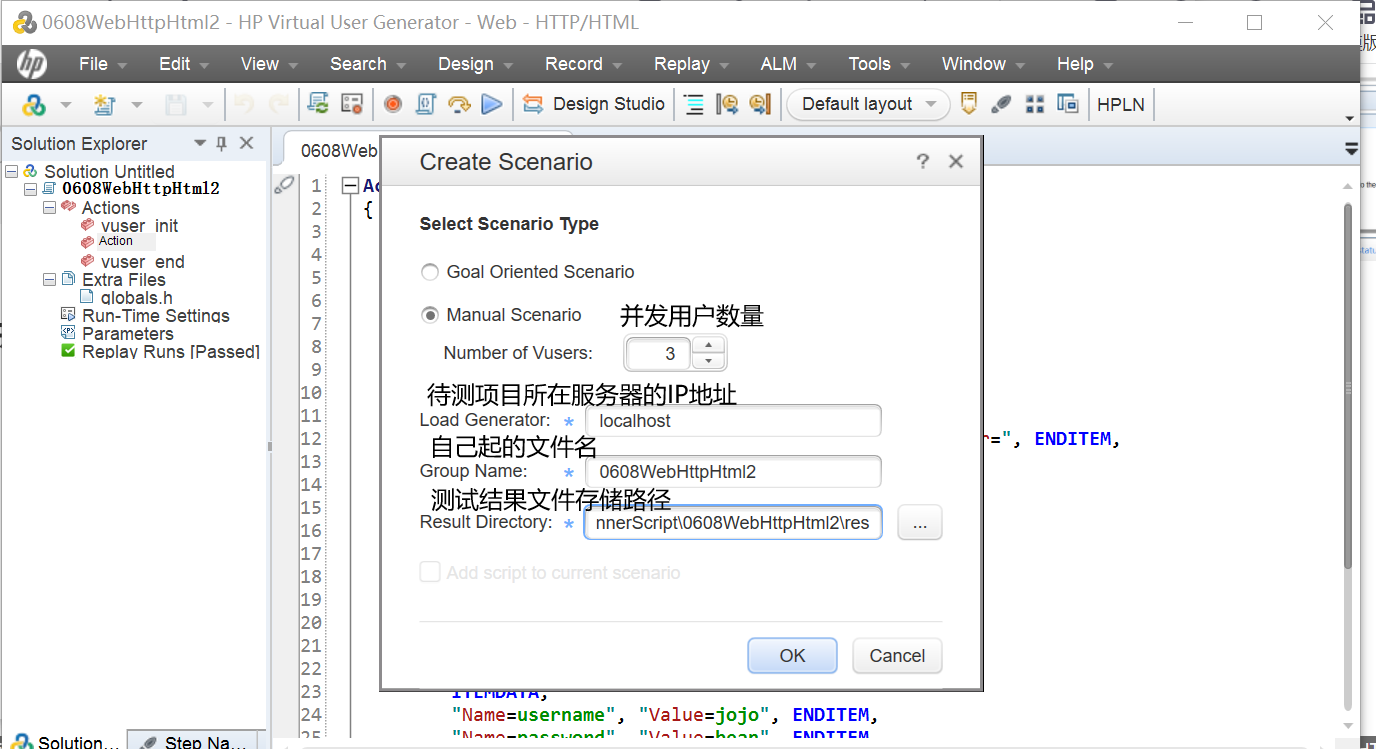Viewport: 1376px width, 749px height.
Task: Click OK in Create Scenario dialog
Action: point(792,656)
